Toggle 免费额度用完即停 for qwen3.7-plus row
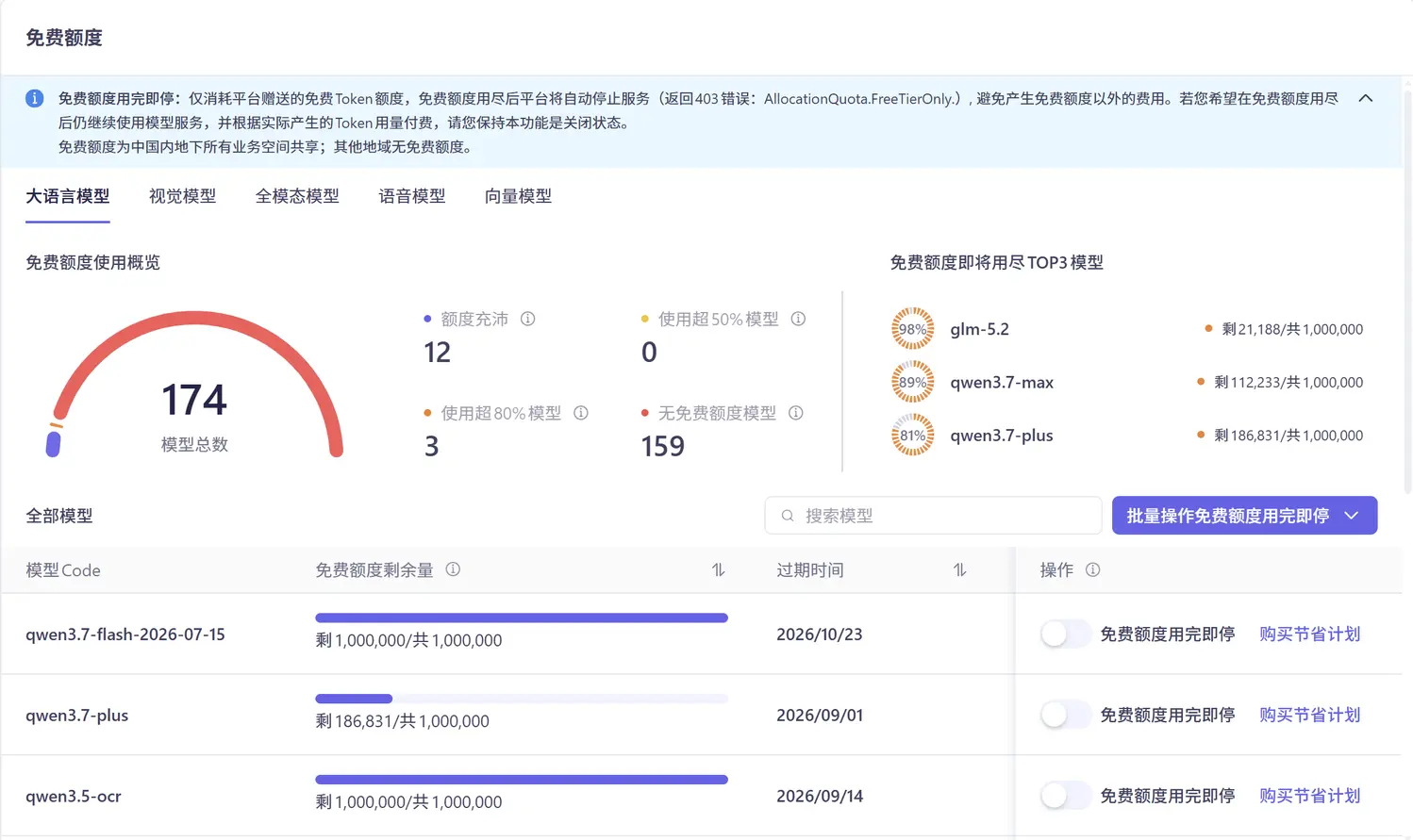This screenshot has height=840, width=1413. [x=1066, y=715]
